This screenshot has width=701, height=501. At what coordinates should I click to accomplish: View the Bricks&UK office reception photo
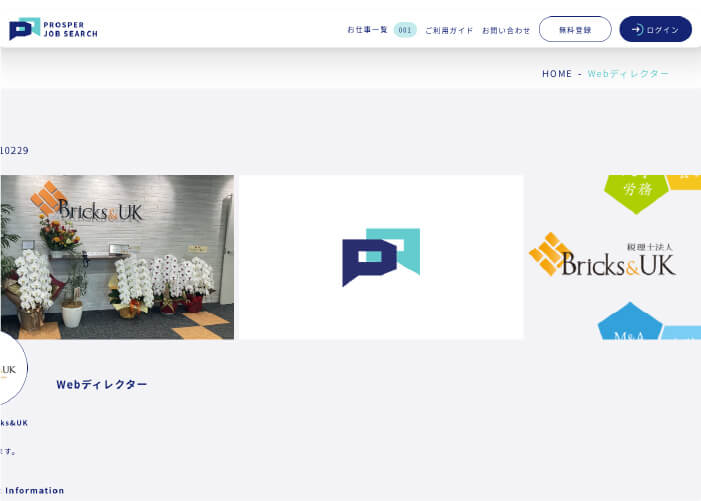(117, 257)
